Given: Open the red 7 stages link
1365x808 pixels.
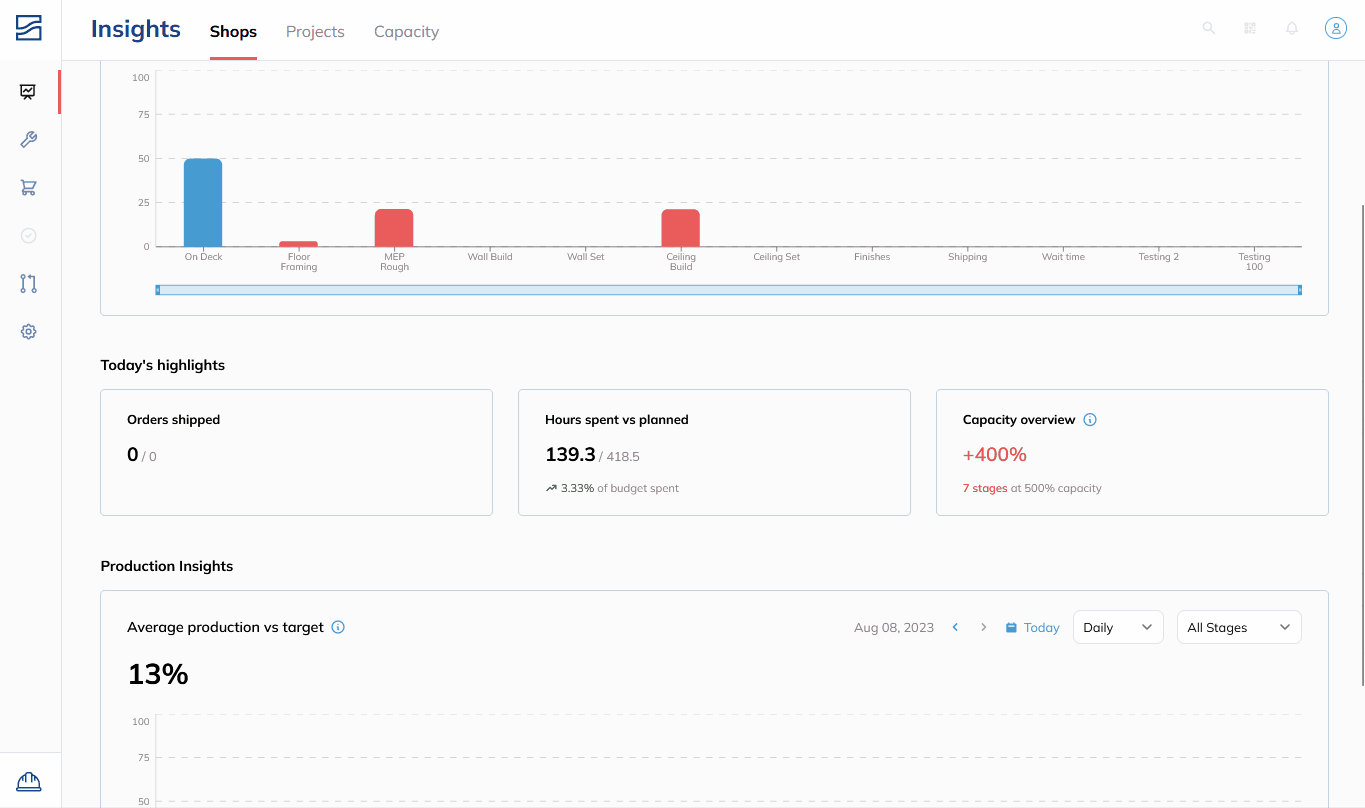Looking at the screenshot, I should (x=985, y=488).
